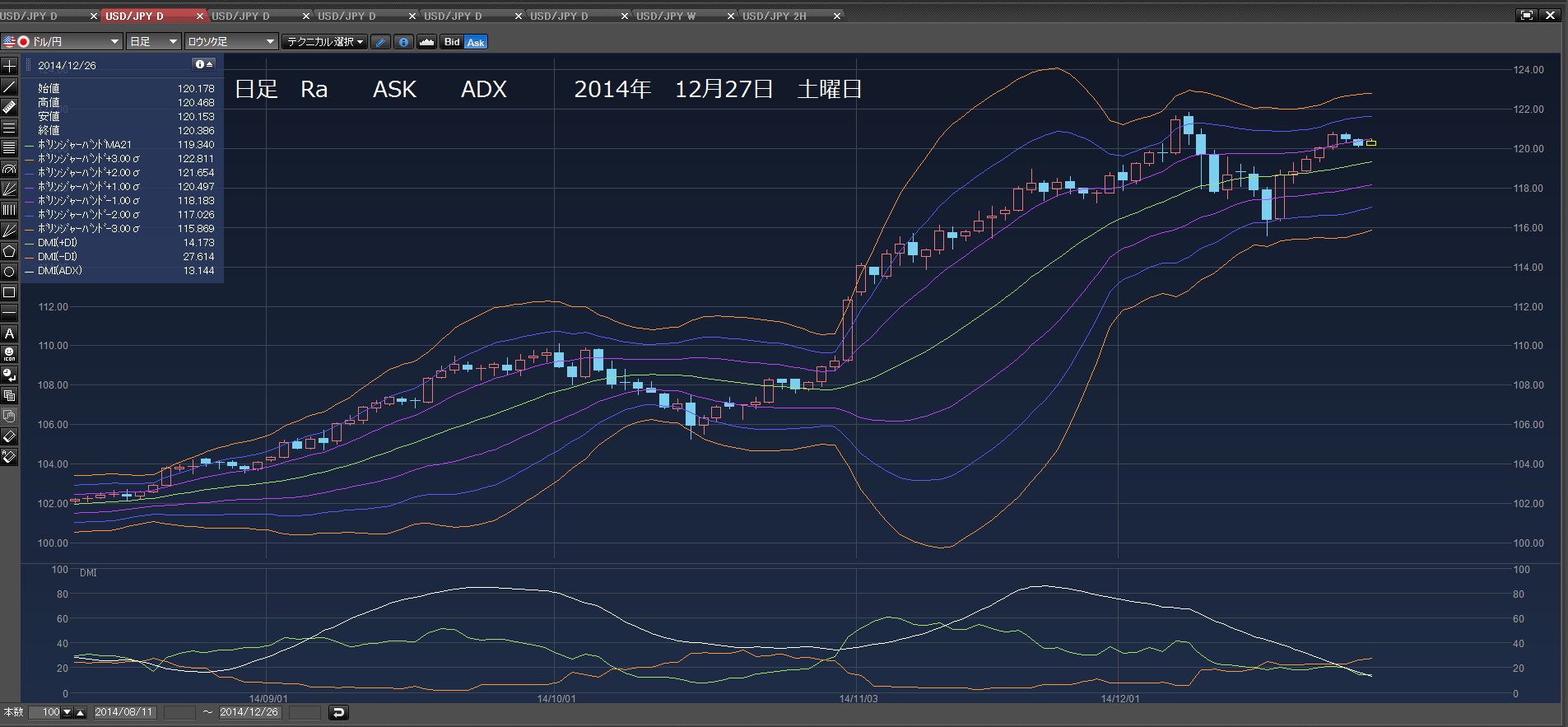
Task: Open the テクニカル選択 indicator menu
Action: (324, 42)
